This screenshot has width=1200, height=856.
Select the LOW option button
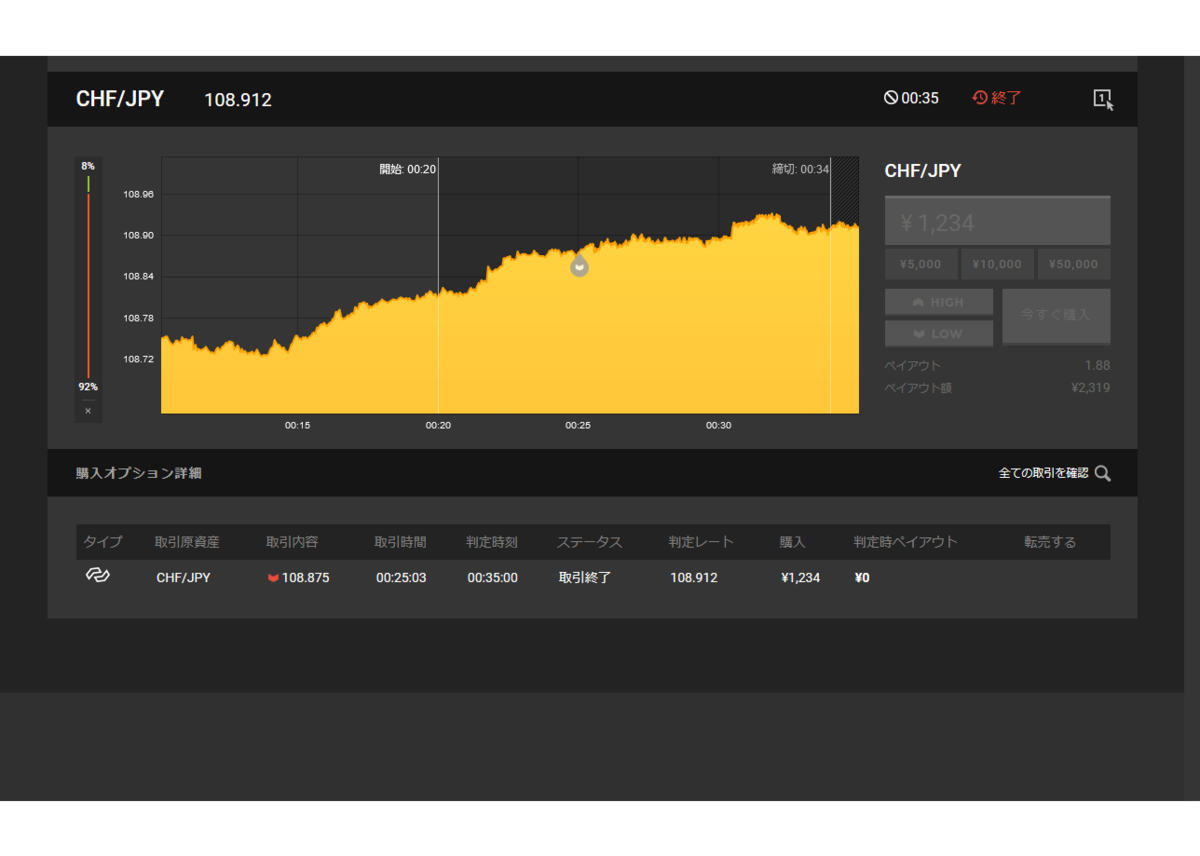(939, 334)
